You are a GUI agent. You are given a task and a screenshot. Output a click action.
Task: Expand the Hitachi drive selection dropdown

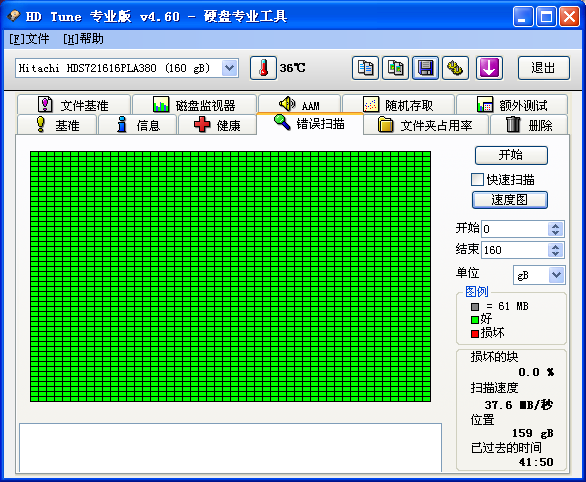pyautogui.click(x=229, y=68)
